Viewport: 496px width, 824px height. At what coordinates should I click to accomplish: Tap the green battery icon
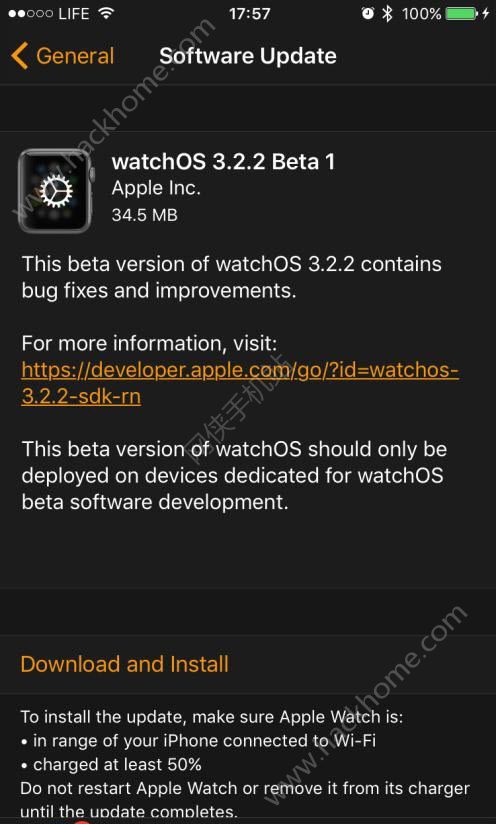(462, 14)
